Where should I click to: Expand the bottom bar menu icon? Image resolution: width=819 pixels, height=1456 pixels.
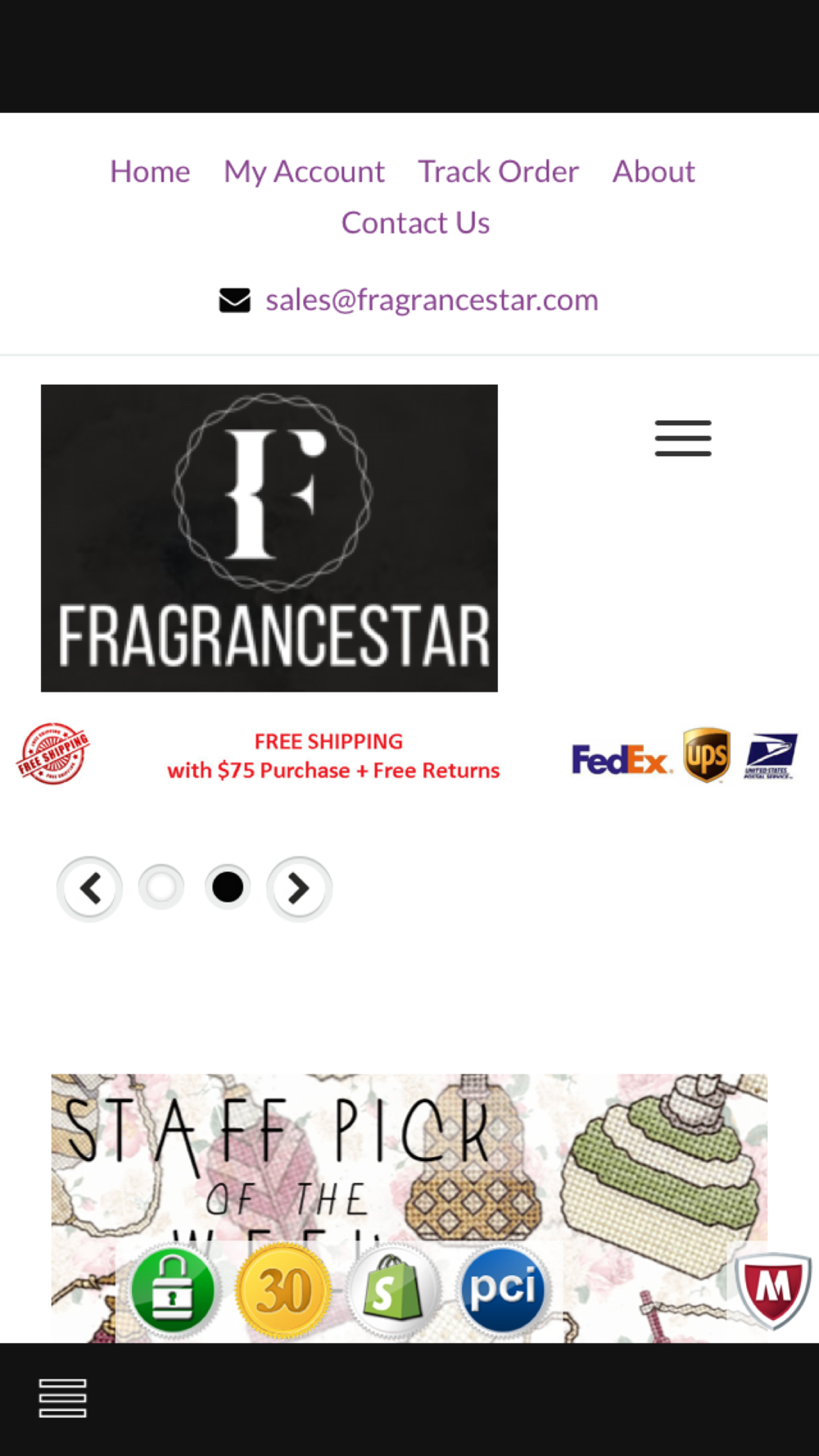tap(63, 1398)
